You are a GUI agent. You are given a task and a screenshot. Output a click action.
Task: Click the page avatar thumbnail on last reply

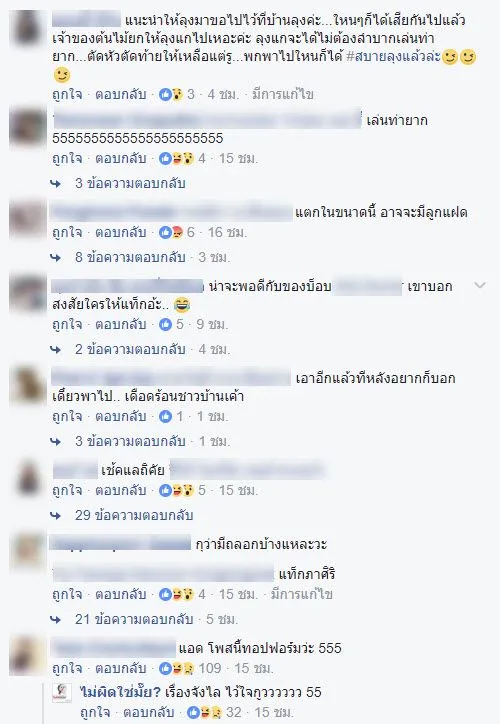61,693
